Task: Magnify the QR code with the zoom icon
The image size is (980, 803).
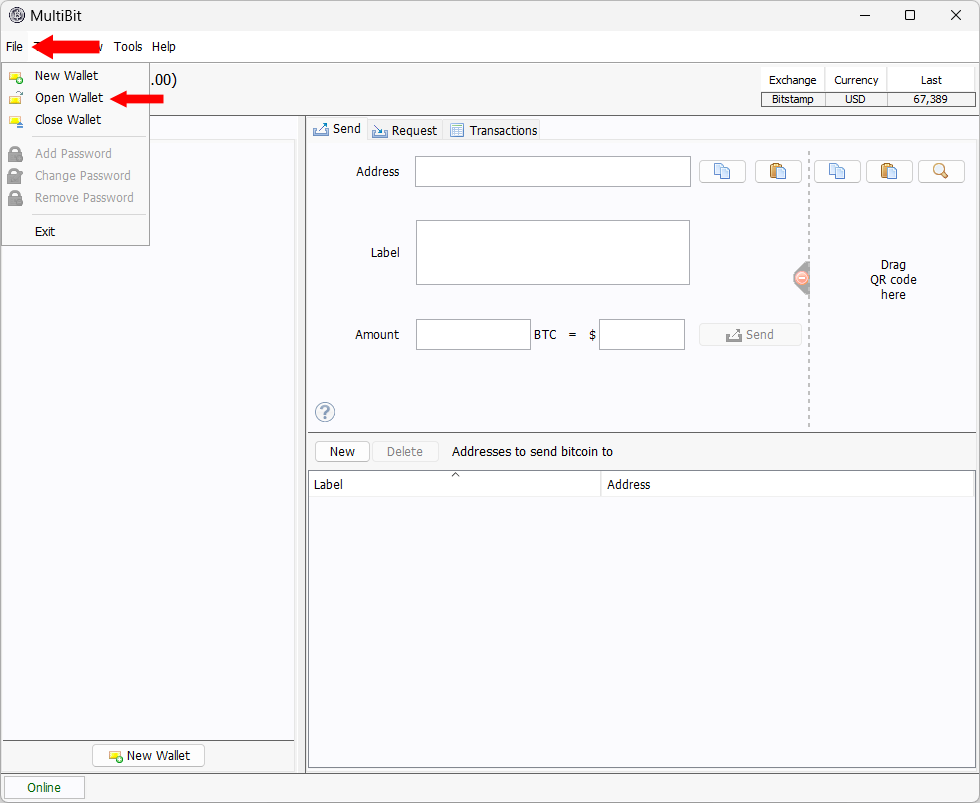Action: click(941, 171)
